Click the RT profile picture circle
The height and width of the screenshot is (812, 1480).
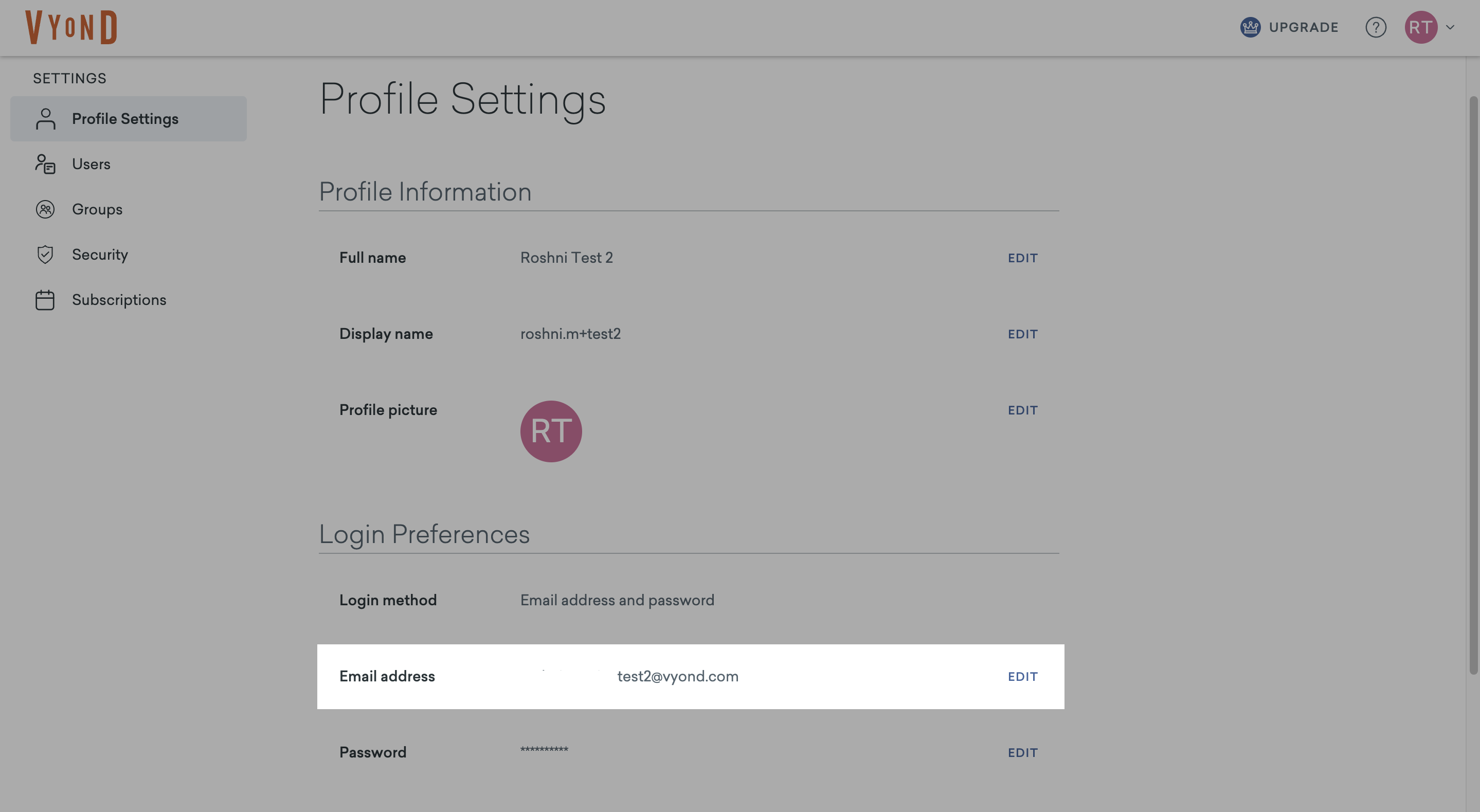coord(551,431)
